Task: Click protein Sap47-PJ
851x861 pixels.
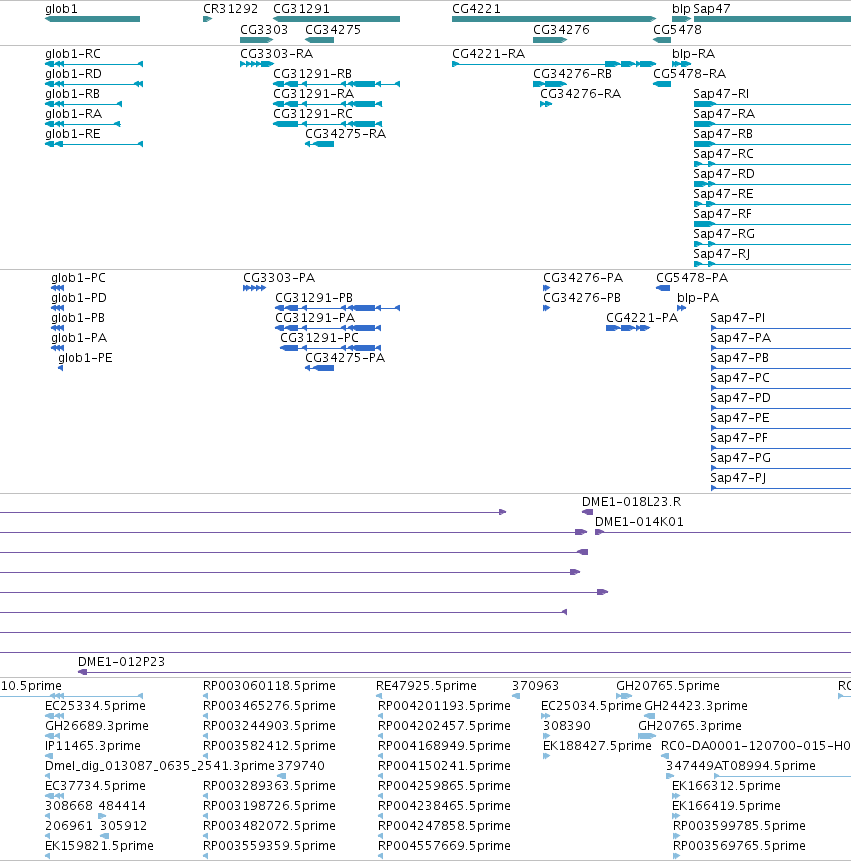Action: pyautogui.click(x=738, y=478)
